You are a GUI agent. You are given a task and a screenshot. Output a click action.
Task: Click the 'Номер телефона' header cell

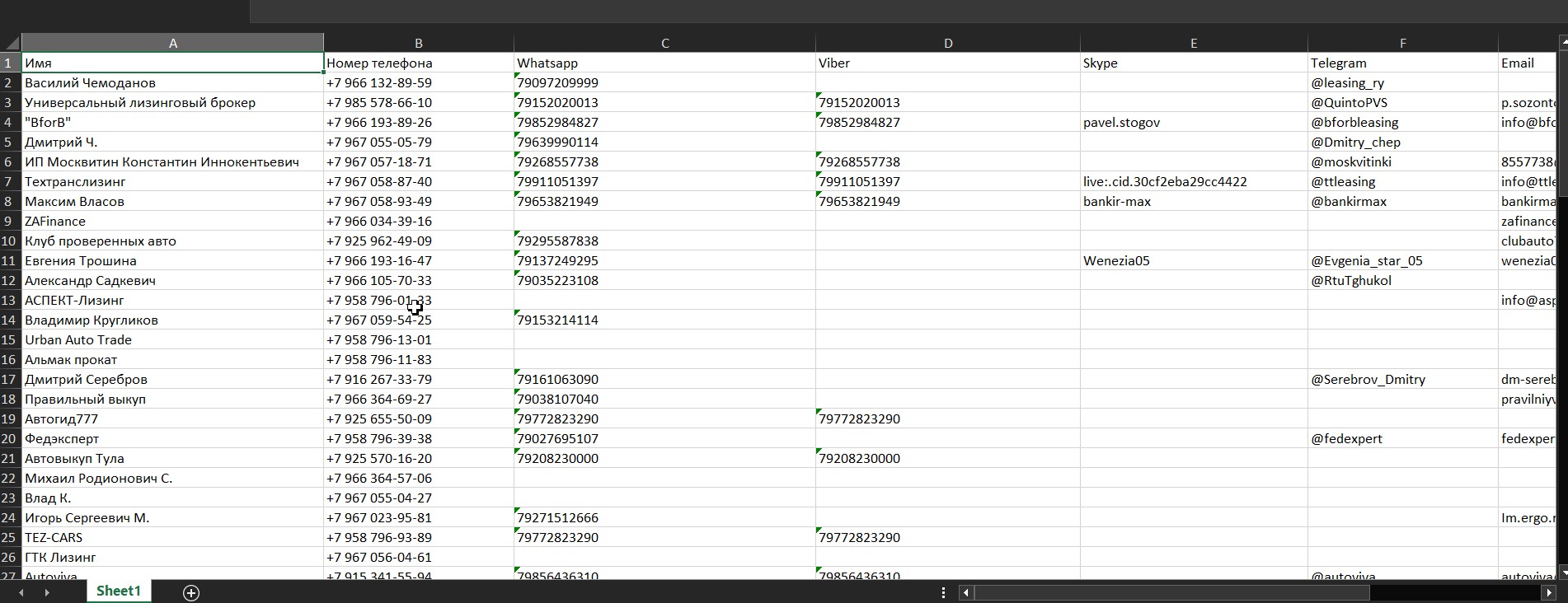click(x=419, y=63)
